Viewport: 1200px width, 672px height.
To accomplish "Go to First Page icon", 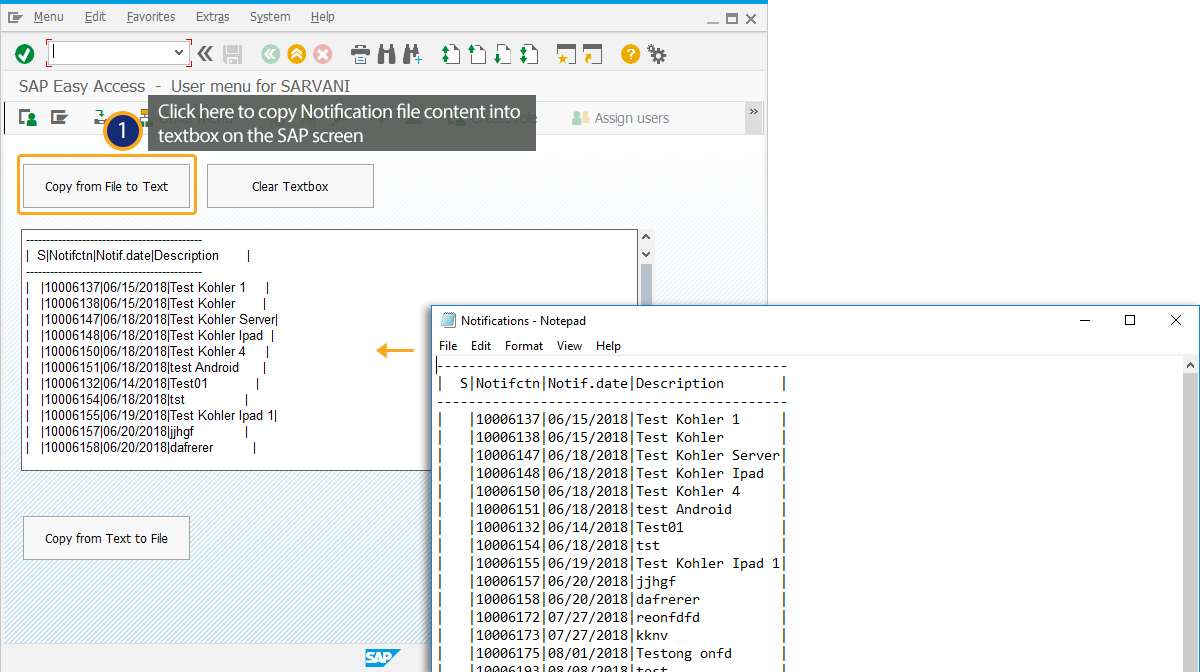I will tap(451, 54).
